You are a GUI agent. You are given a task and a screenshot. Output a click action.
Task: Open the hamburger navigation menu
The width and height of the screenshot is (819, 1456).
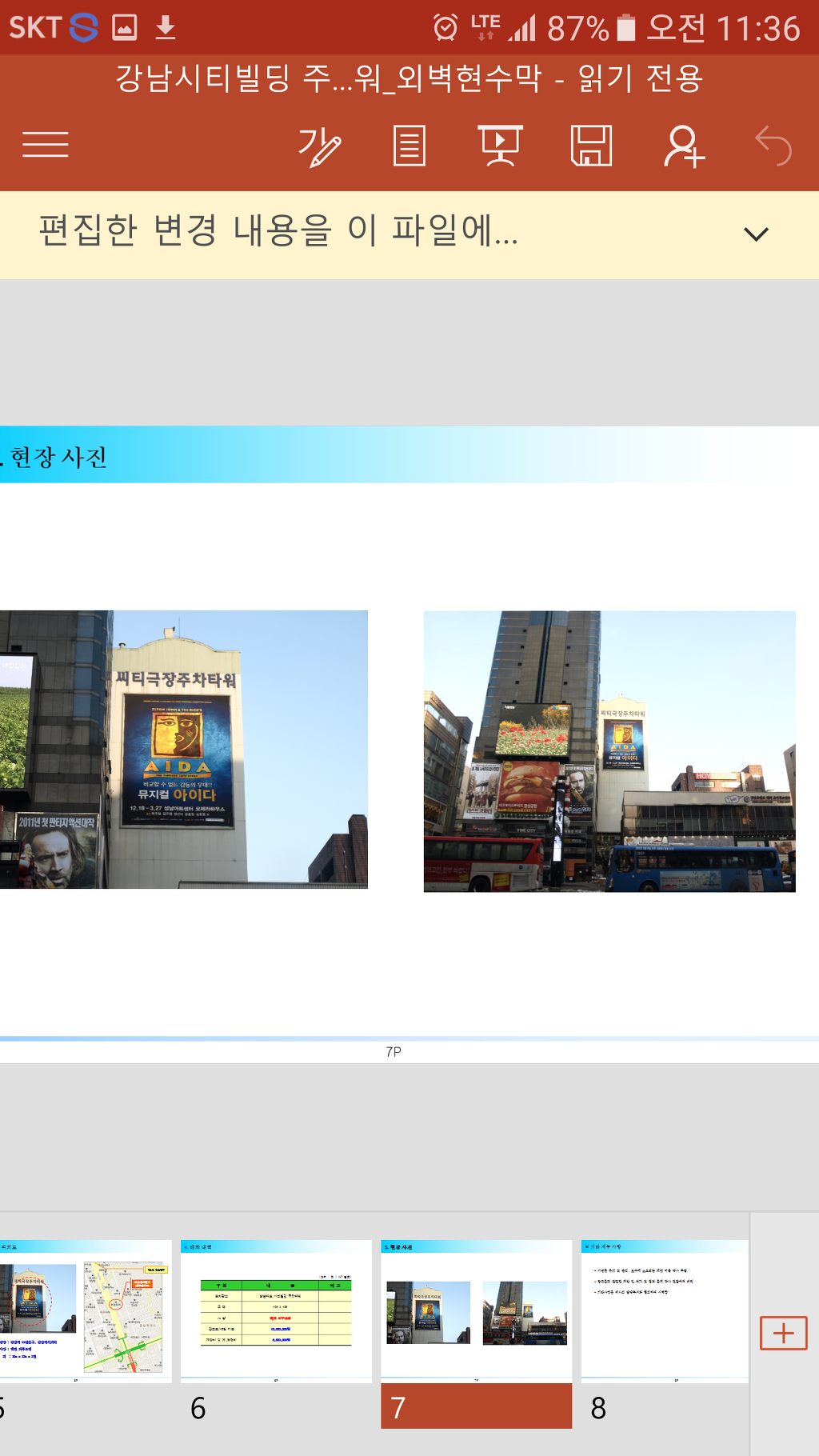click(46, 145)
